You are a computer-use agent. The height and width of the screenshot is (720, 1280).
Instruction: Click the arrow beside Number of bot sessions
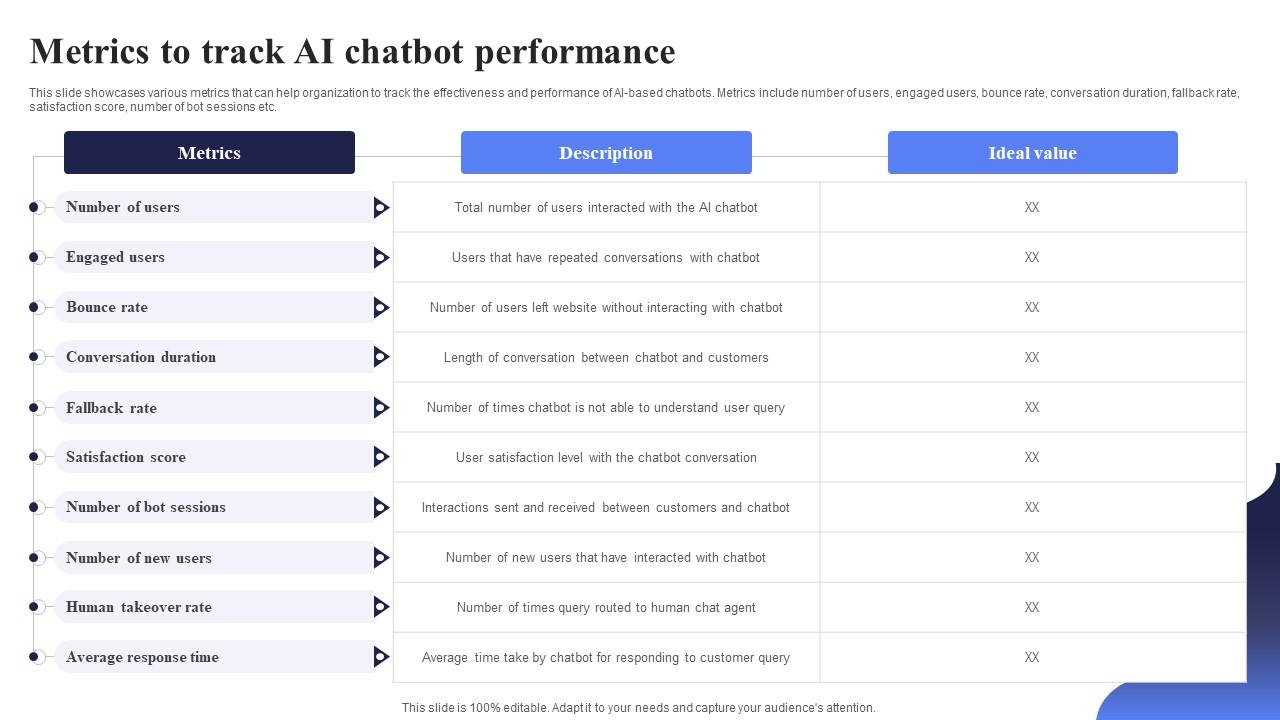[x=381, y=507]
